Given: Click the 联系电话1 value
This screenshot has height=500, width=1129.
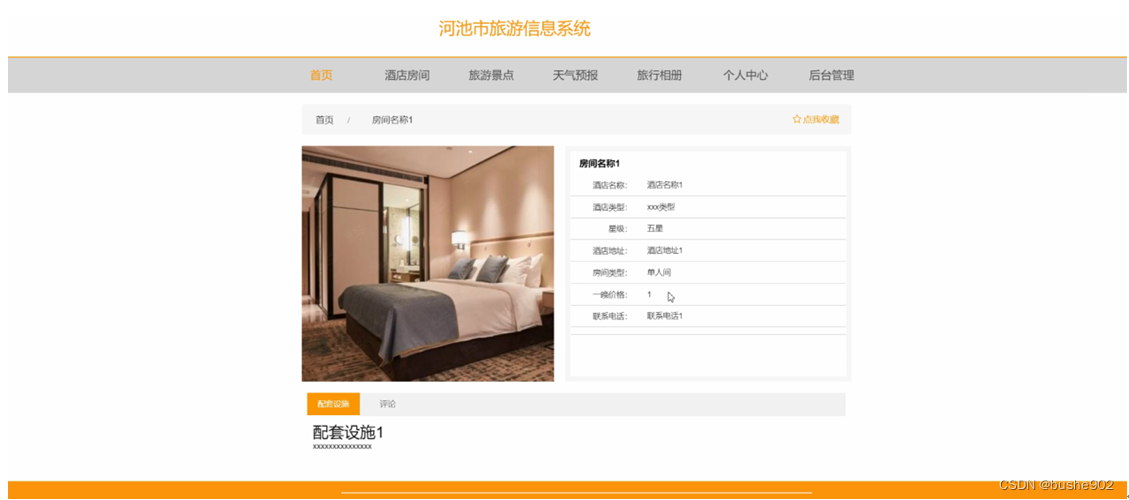Looking at the screenshot, I should (x=665, y=316).
